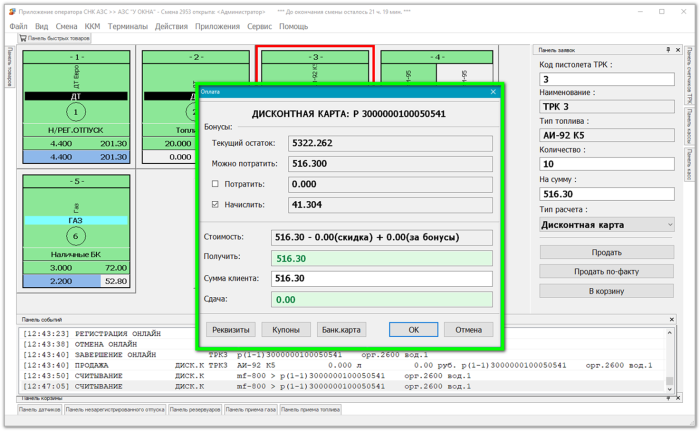The width and height of the screenshot is (700, 431).
Task: Select nozzle circle 1 on pump 1
Action: coord(75,112)
